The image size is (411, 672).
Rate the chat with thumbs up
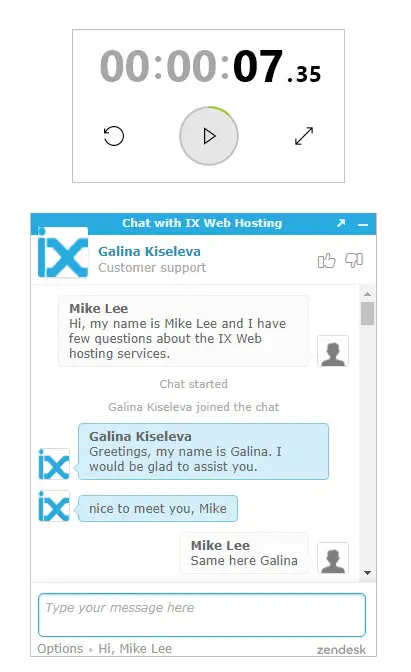[x=326, y=260]
